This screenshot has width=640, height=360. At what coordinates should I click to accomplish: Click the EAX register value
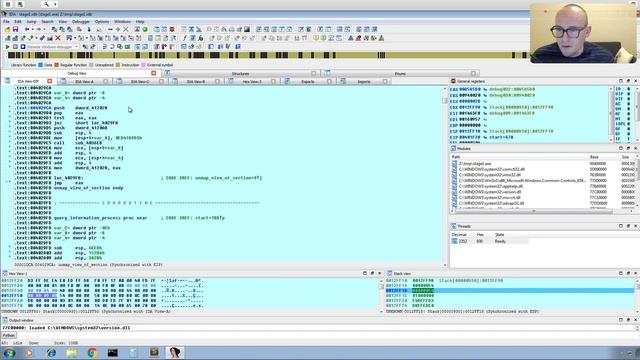[469, 89]
